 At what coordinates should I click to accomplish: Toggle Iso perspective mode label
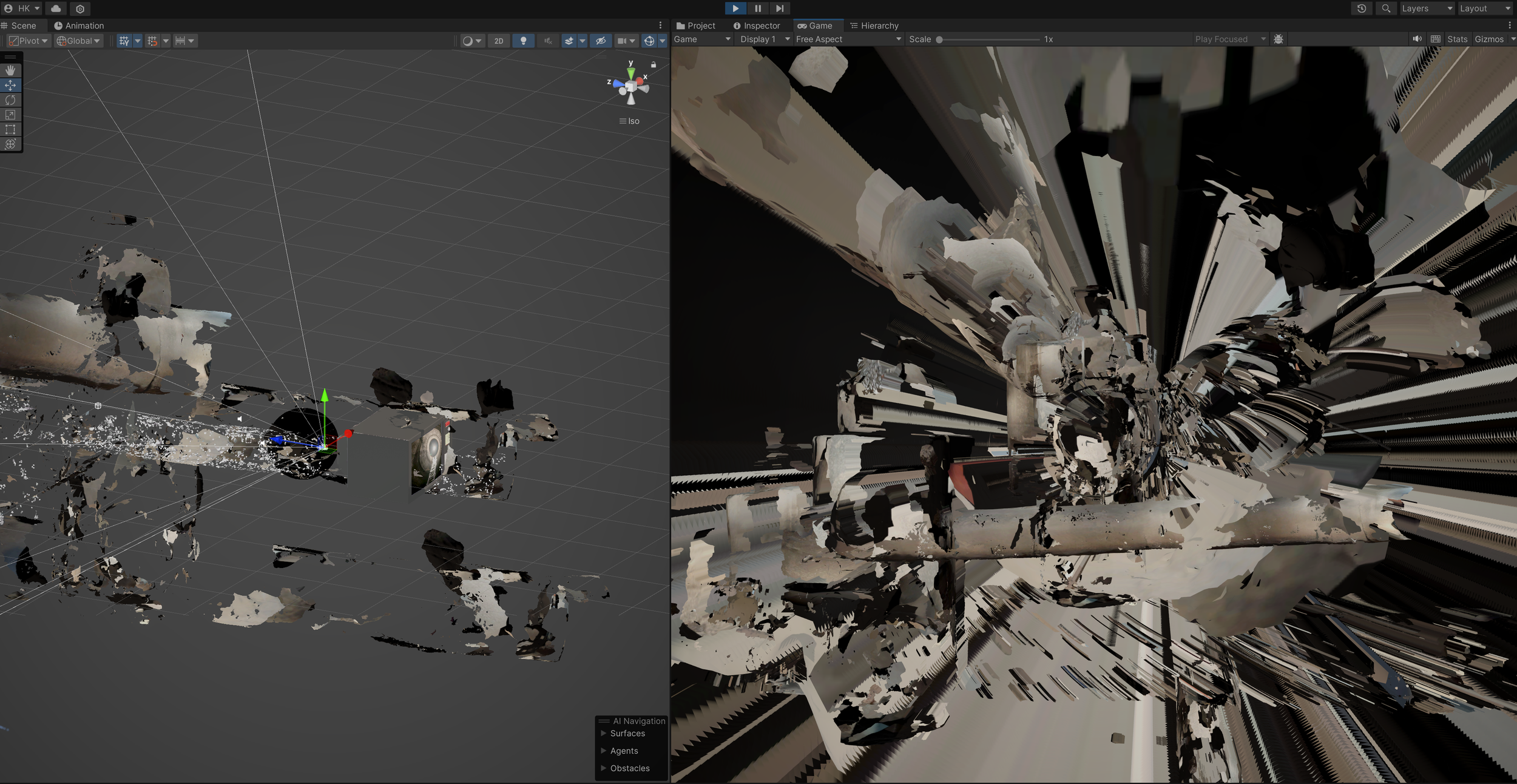click(630, 121)
